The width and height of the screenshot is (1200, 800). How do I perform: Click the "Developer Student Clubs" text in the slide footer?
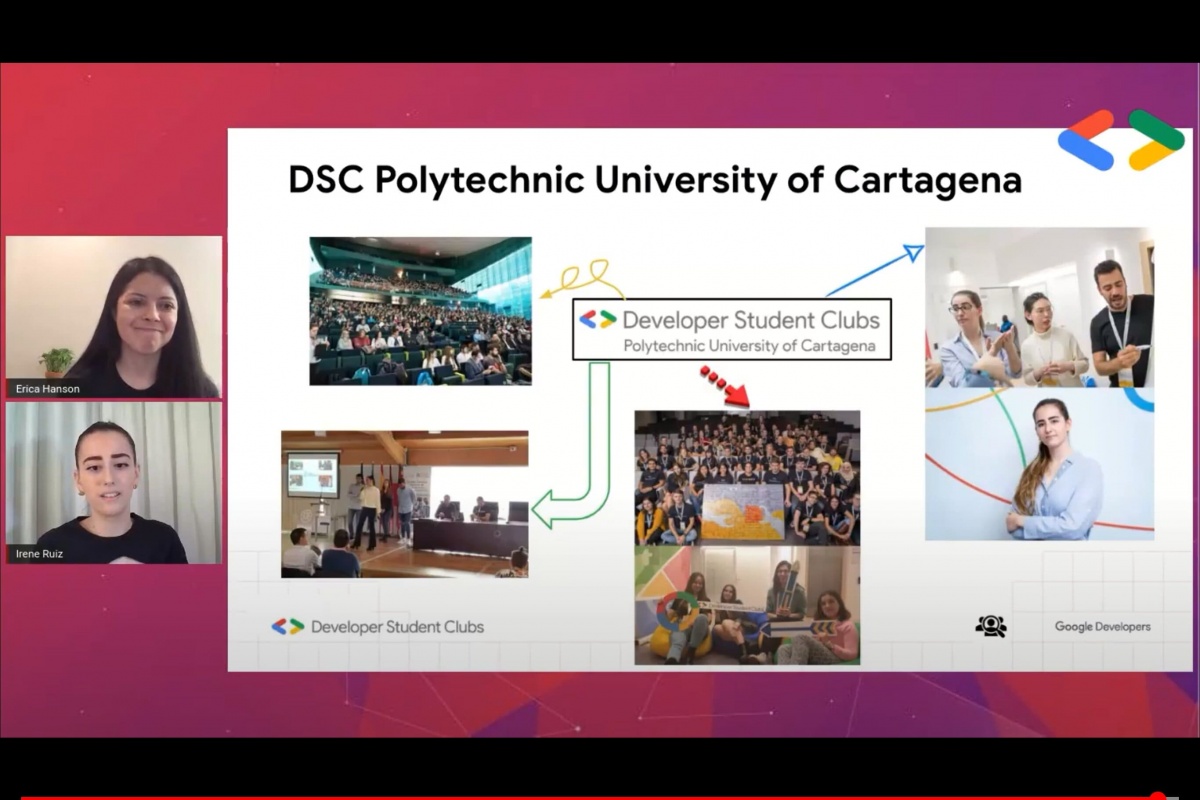(397, 627)
